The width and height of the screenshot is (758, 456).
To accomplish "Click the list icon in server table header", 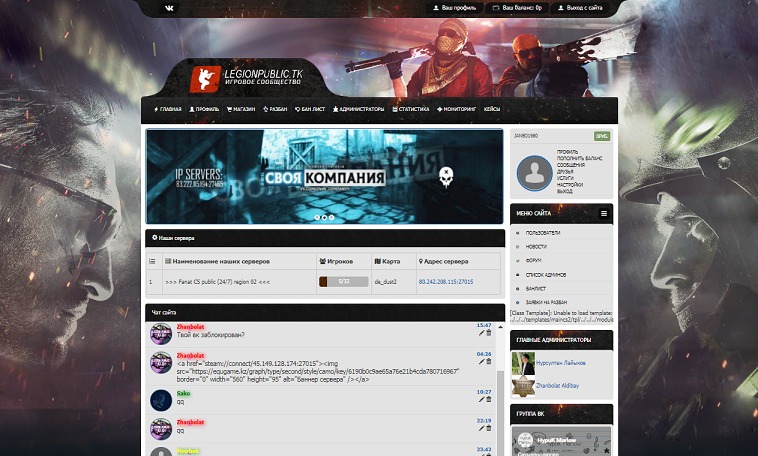I will point(152,261).
